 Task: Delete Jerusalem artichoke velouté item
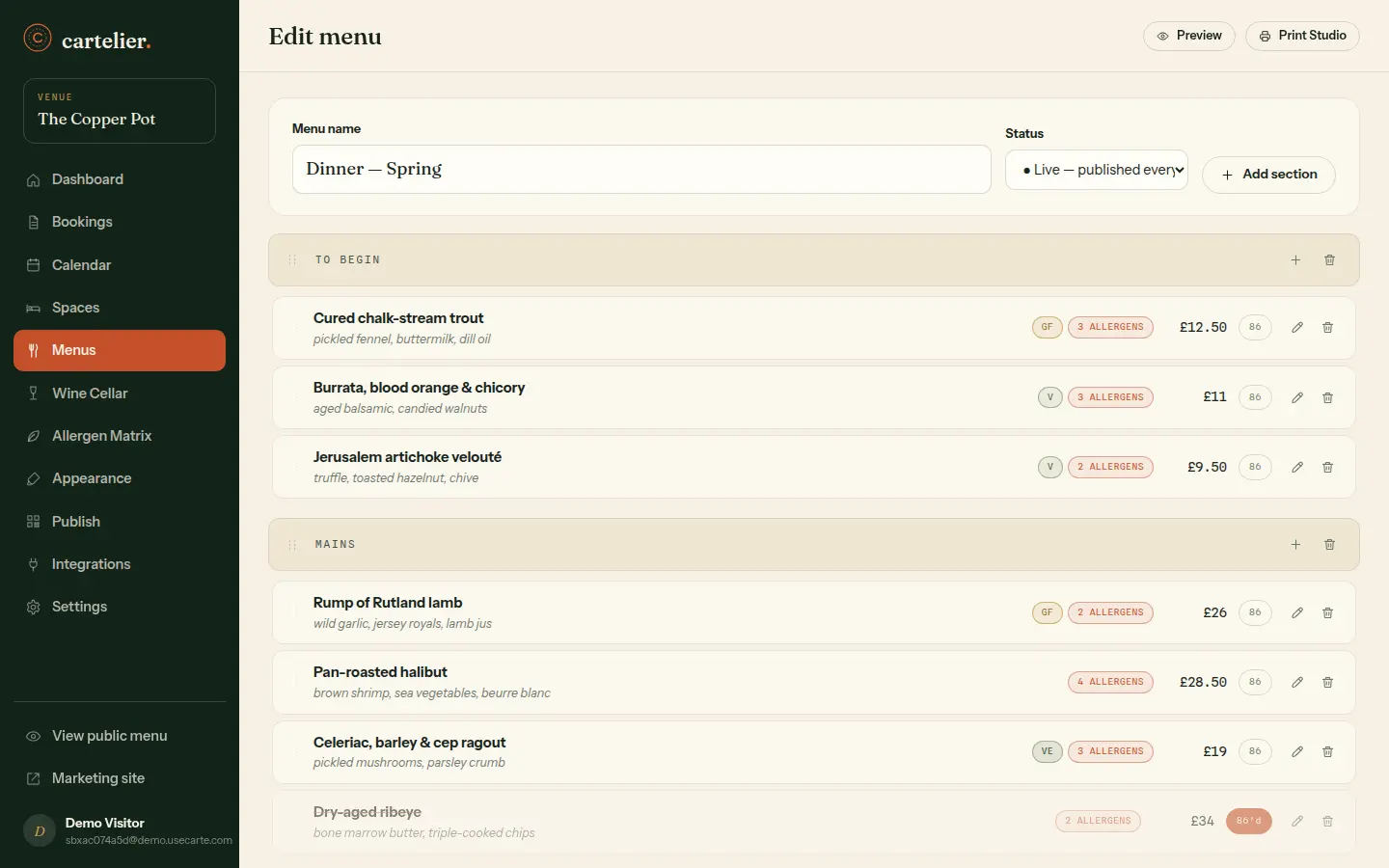click(x=1327, y=467)
